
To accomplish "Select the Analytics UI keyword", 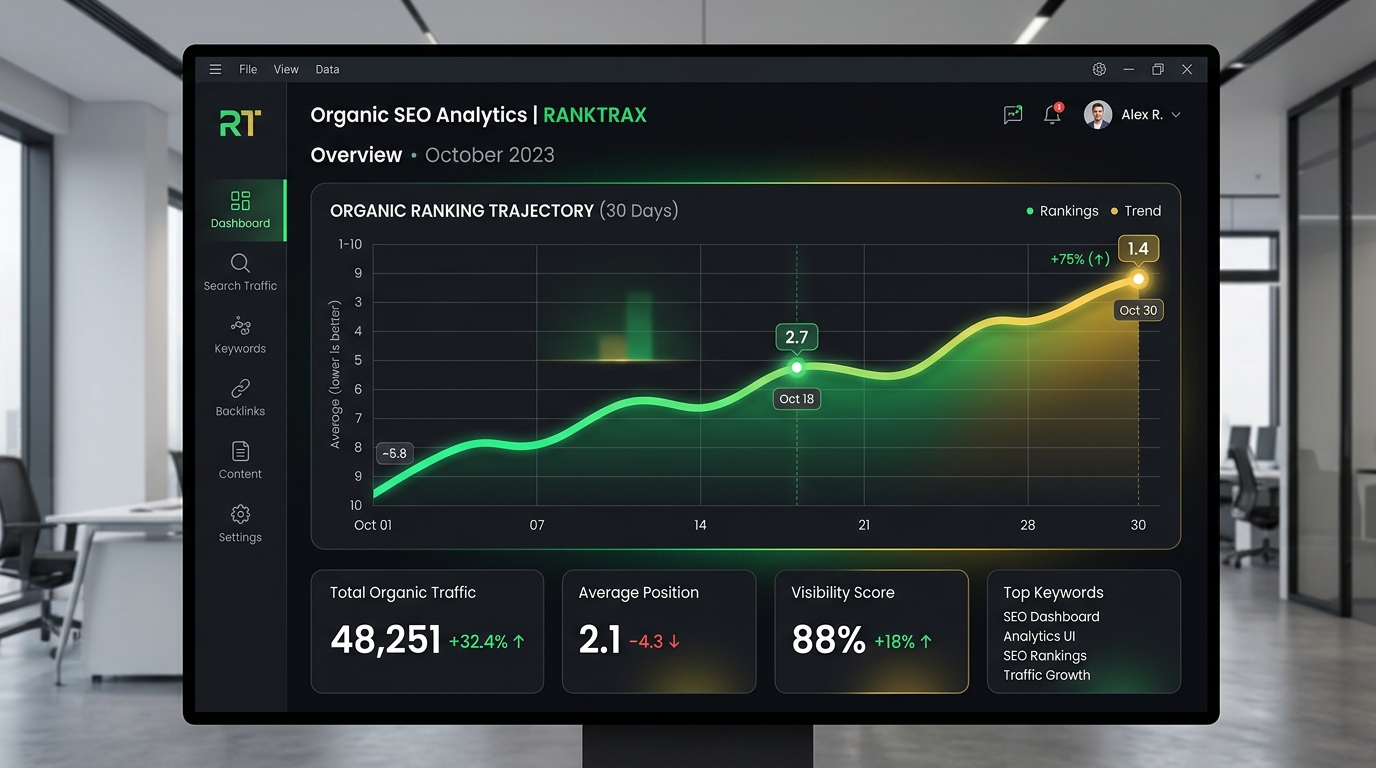I will coord(1039,636).
